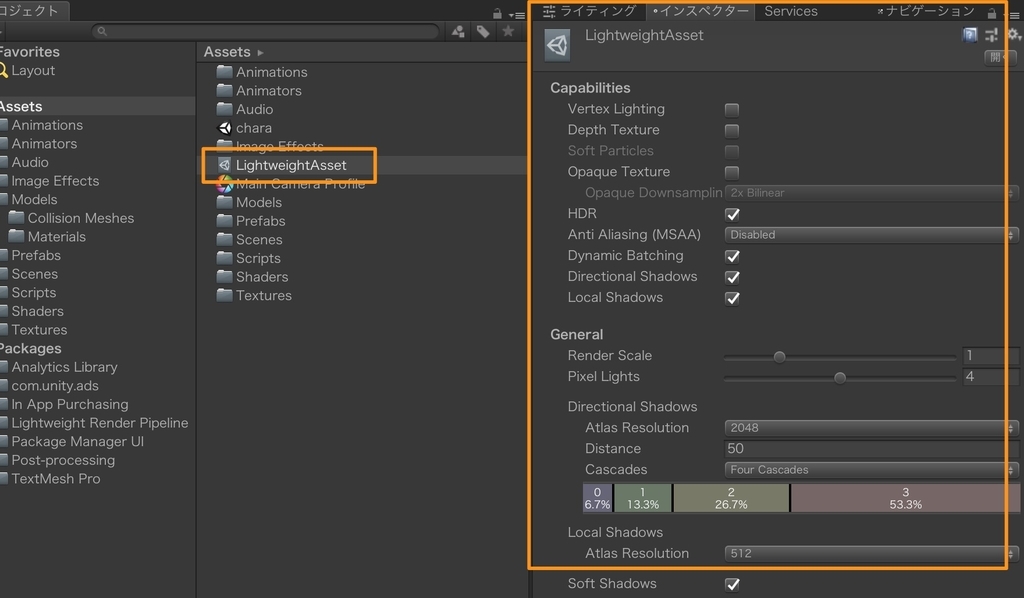Uncheck Dynamic Batching

coord(732,256)
